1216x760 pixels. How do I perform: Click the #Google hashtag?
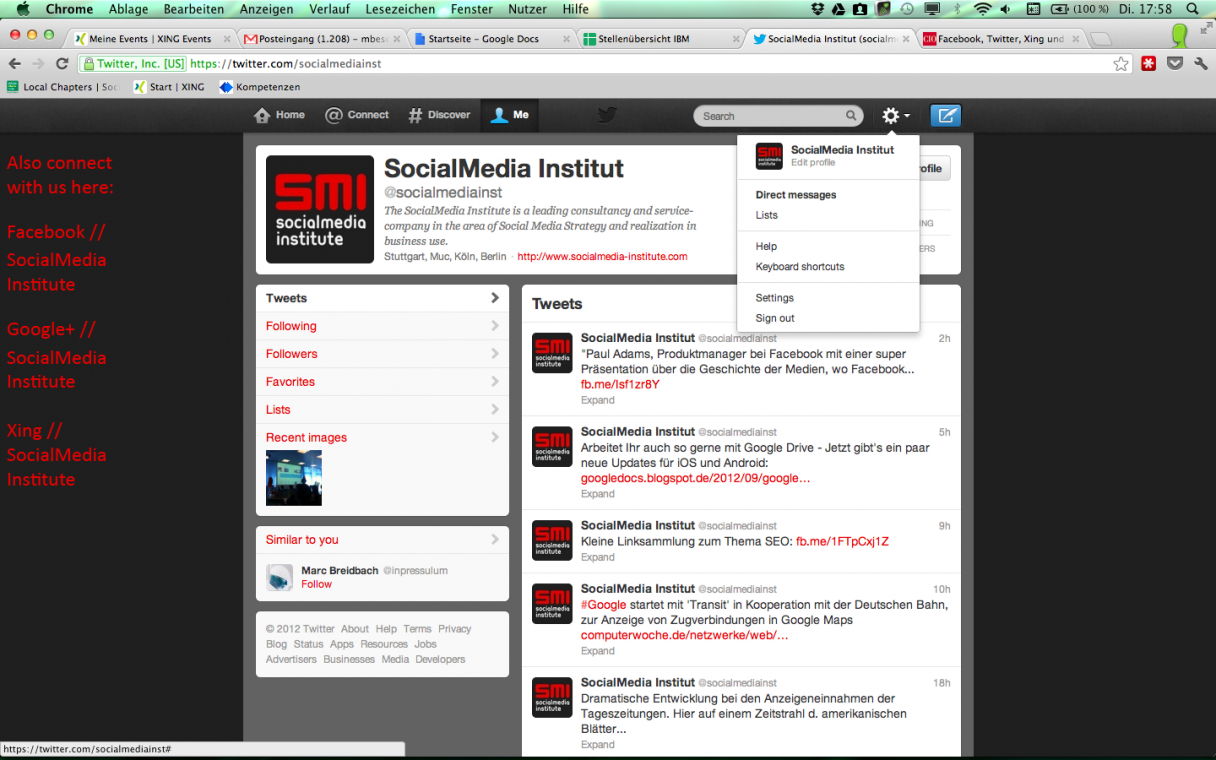pyautogui.click(x=603, y=605)
